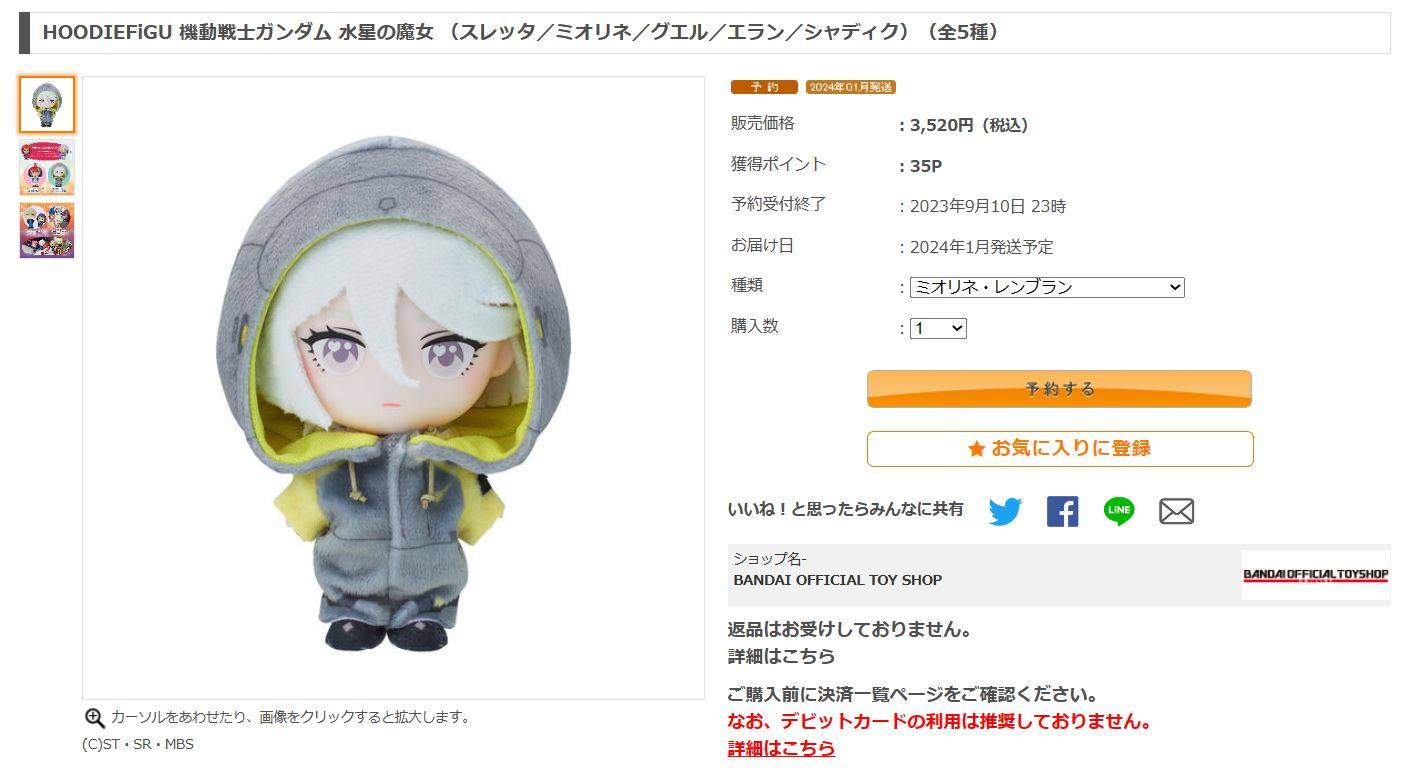The height and width of the screenshot is (771, 1427).
Task: Click the star on favorites button
Action: [977, 449]
